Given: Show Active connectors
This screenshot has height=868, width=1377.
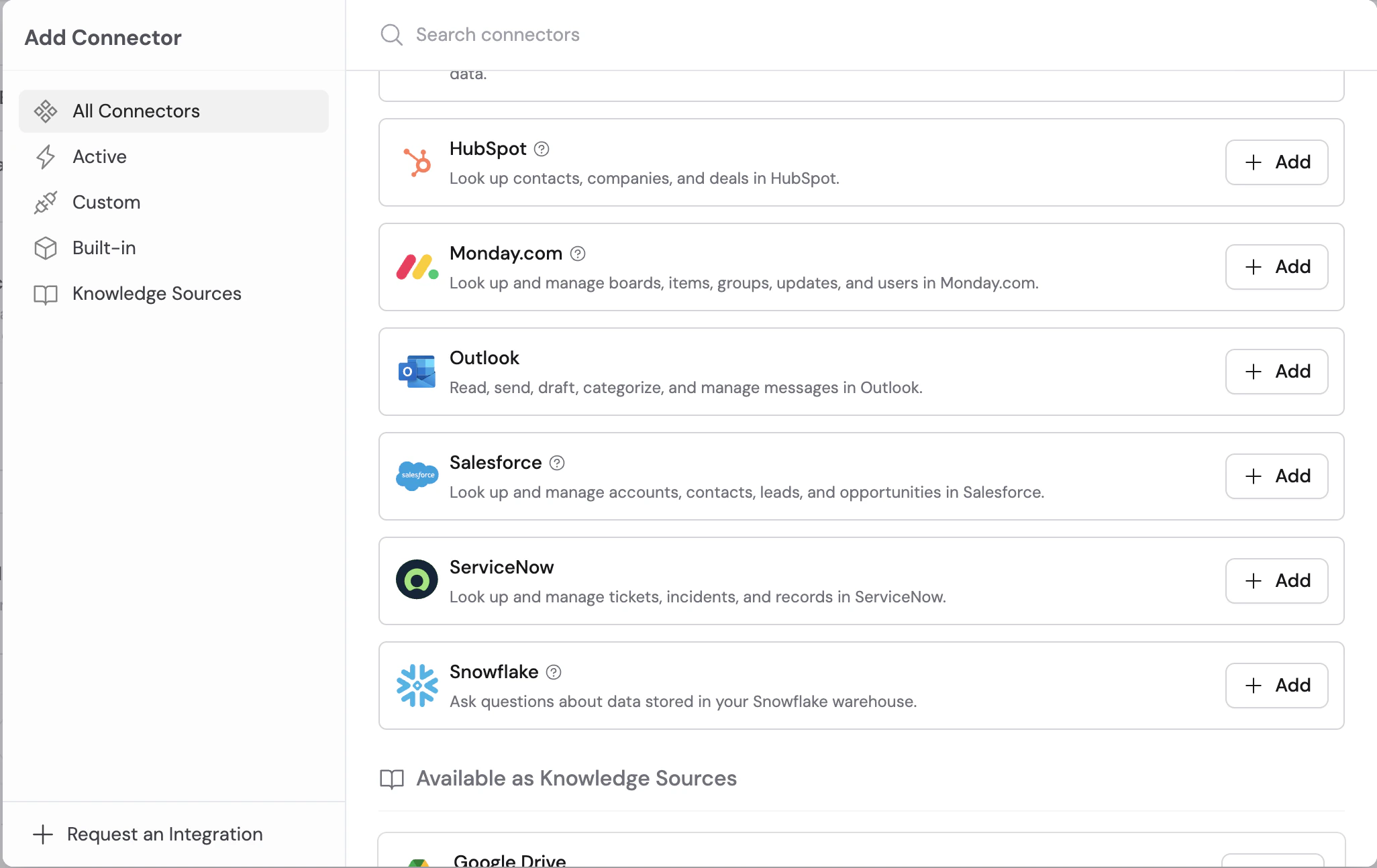Looking at the screenshot, I should click(174, 157).
